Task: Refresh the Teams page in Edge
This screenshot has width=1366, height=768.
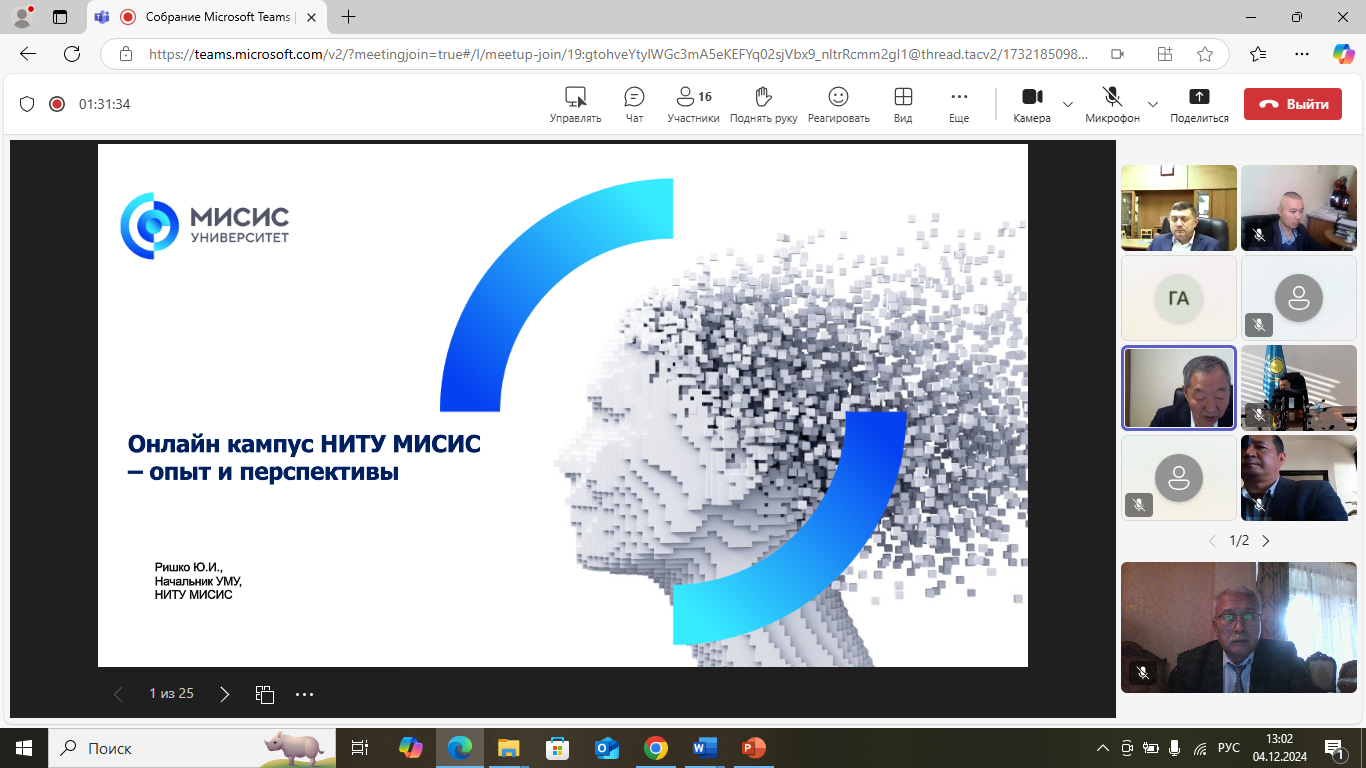Action: (72, 54)
